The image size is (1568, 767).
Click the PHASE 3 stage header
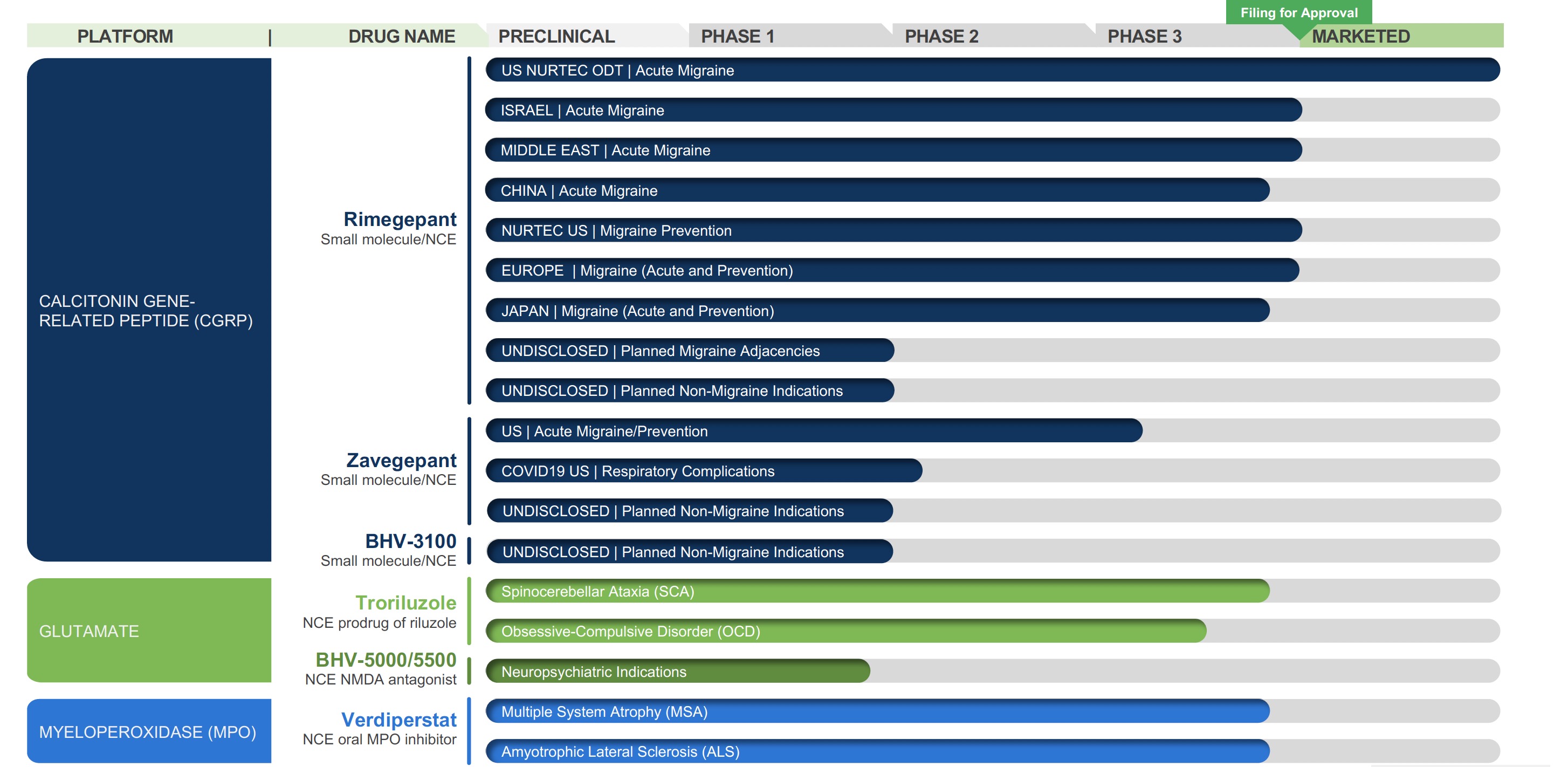point(1144,36)
